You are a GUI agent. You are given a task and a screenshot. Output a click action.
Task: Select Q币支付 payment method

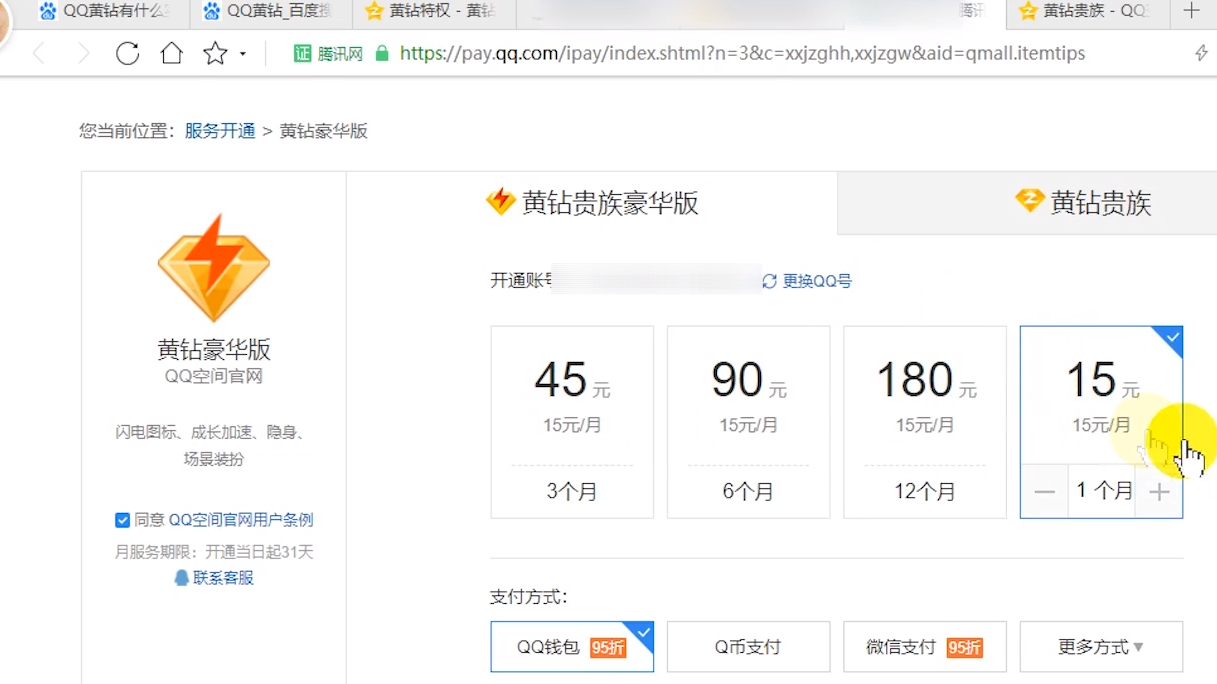pos(748,647)
